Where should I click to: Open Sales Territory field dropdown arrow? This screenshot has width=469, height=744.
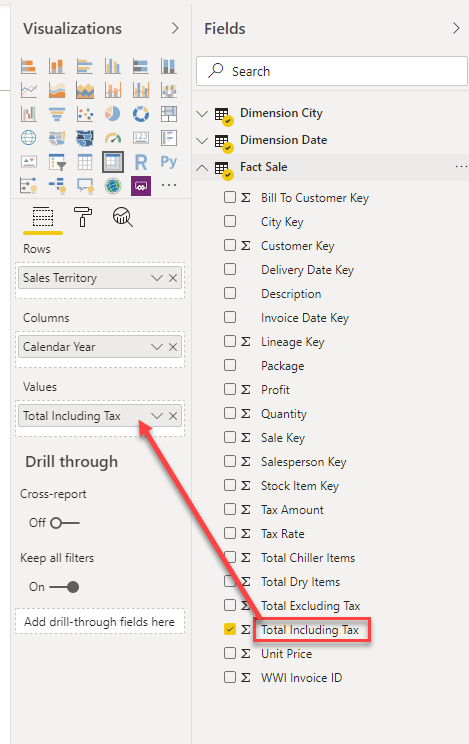tap(157, 278)
